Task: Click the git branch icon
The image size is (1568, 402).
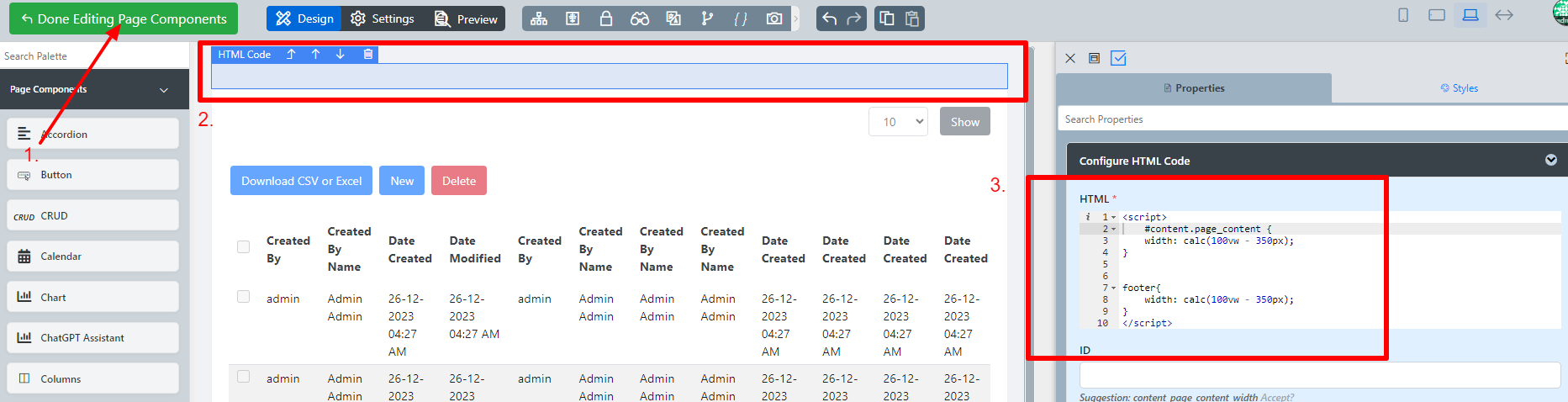Action: [x=707, y=19]
